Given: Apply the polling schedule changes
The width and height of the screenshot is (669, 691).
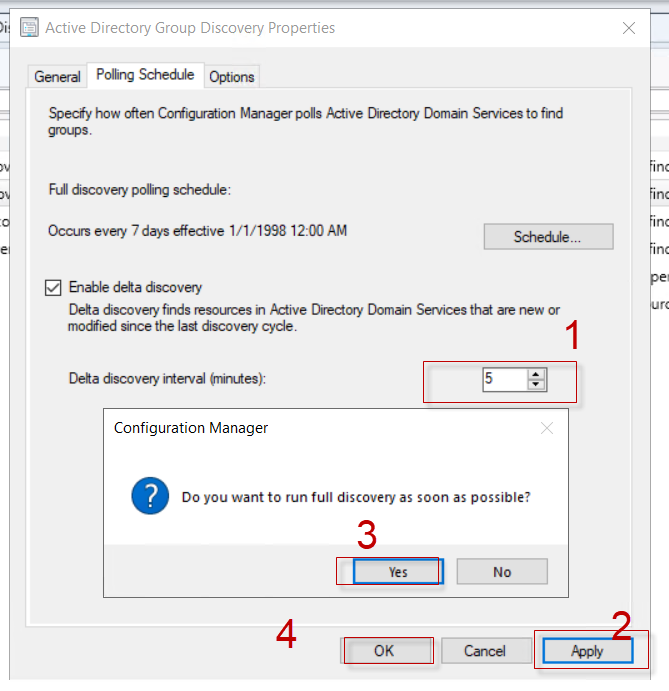Looking at the screenshot, I should pos(587,650).
